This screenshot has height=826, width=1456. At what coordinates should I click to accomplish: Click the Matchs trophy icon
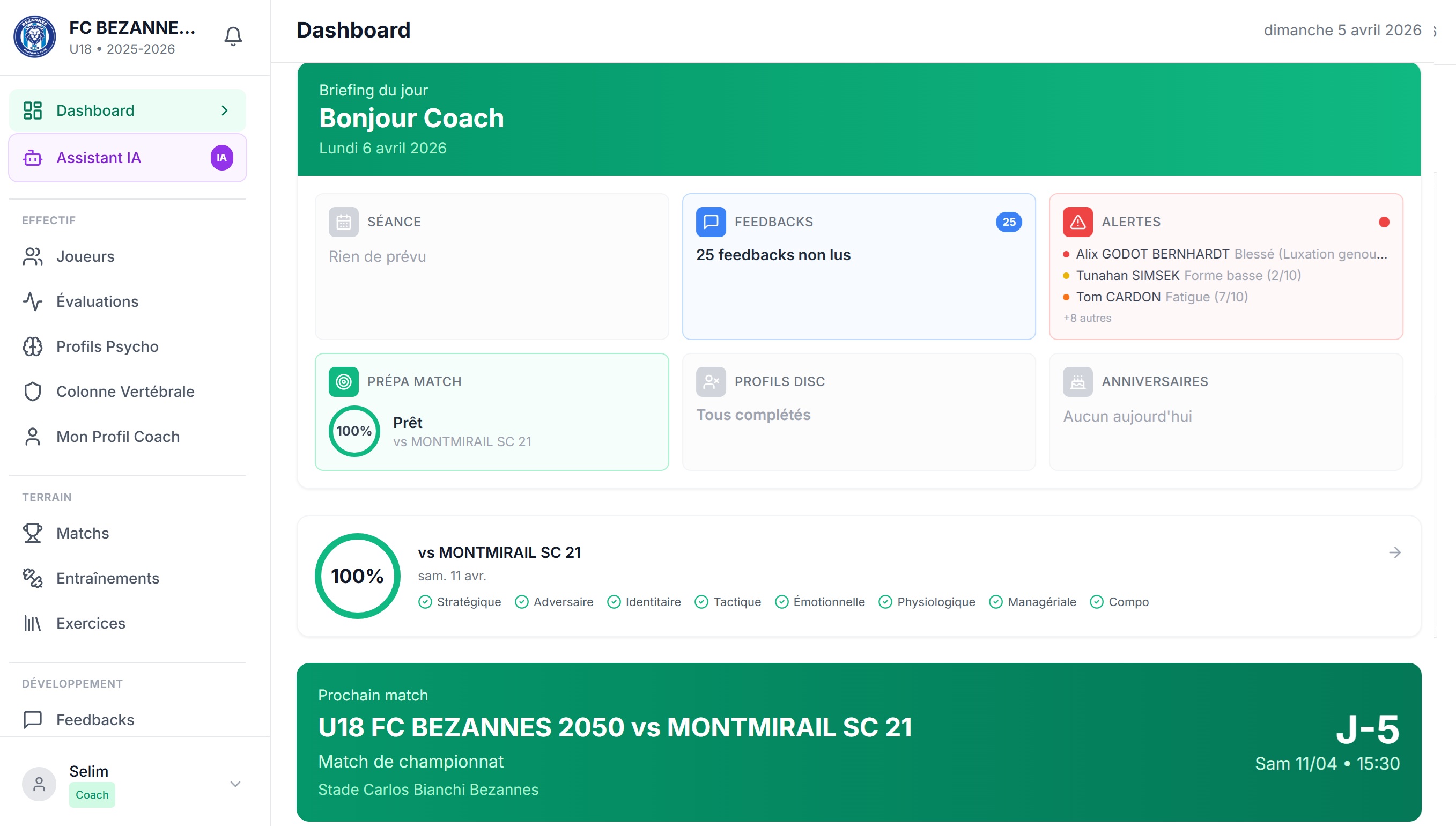(32, 533)
